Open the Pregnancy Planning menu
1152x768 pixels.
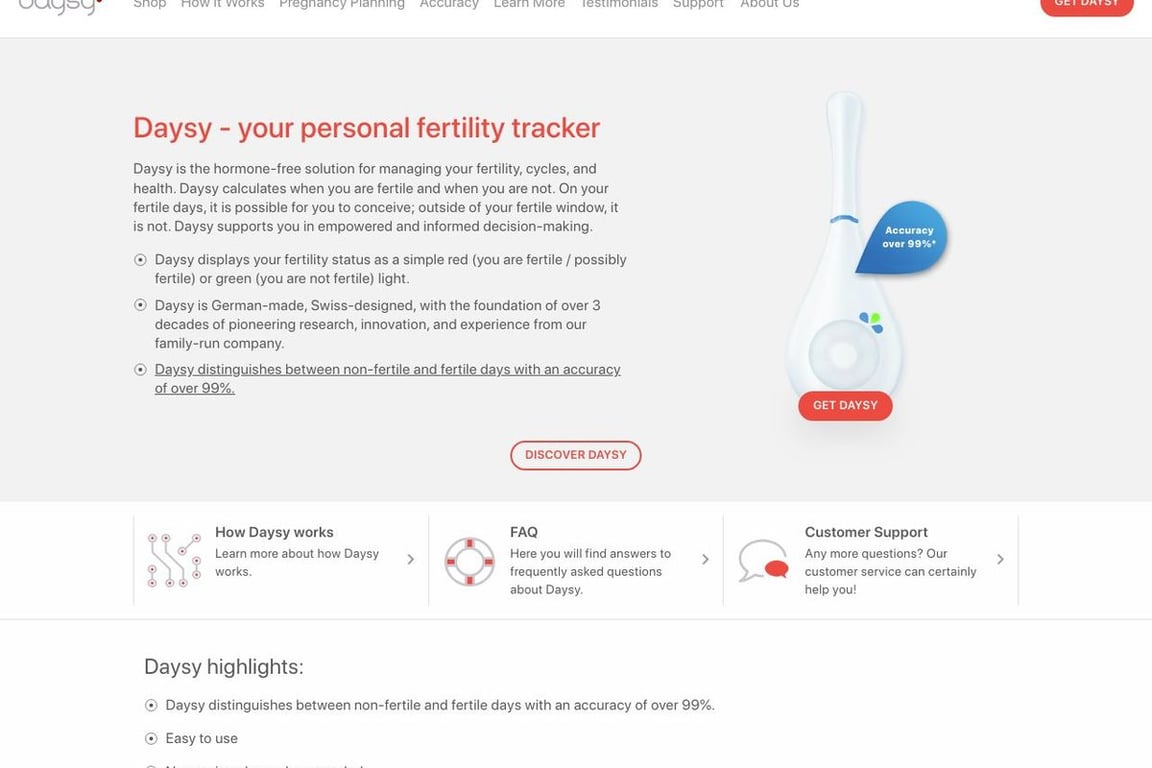point(342,4)
